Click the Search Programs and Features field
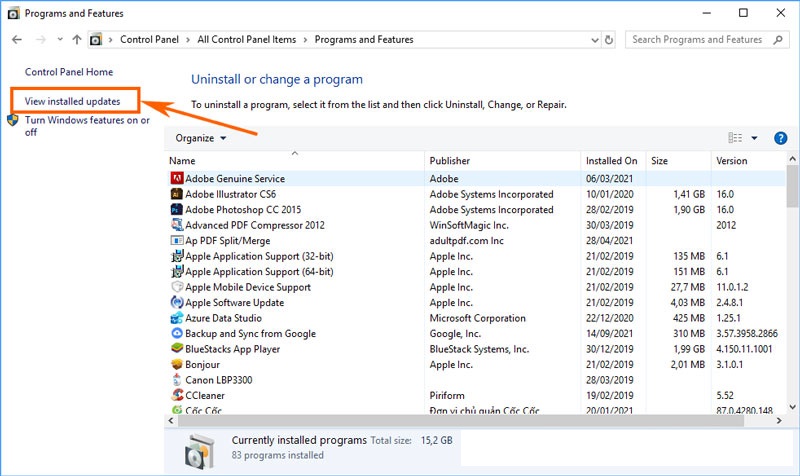The image size is (800, 476). [697, 40]
